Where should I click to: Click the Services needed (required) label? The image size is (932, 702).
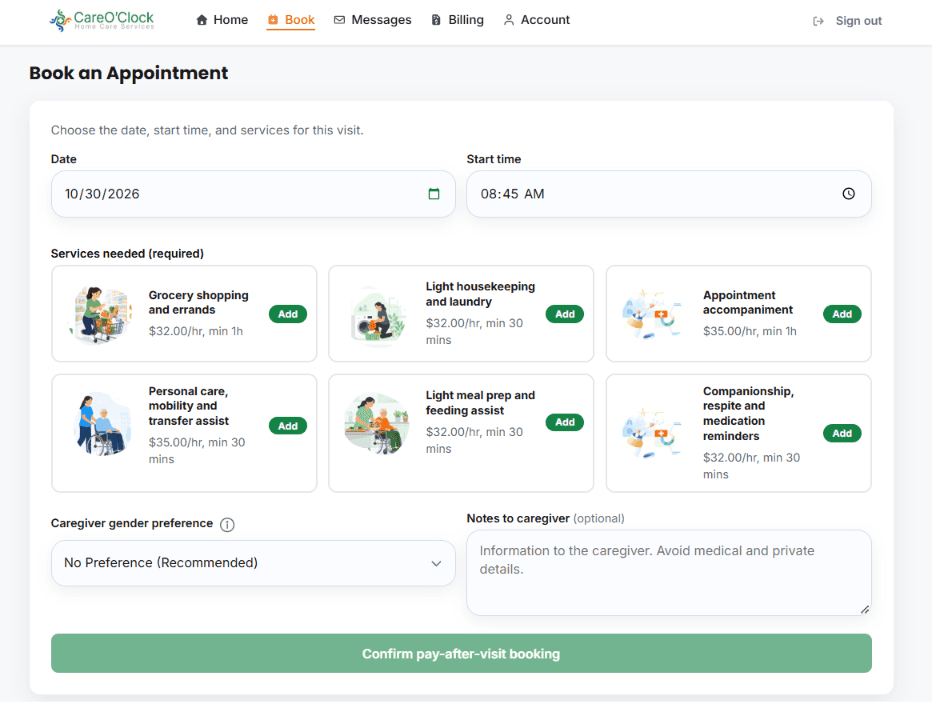tap(127, 254)
